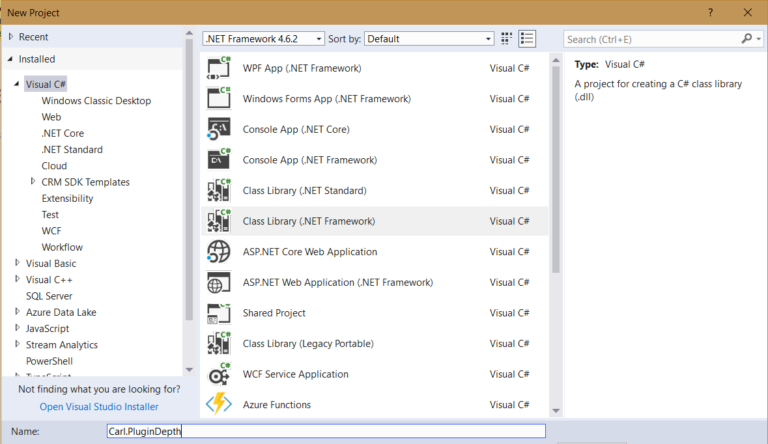Close the New Project dialog
This screenshot has width=768, height=444.
point(747,13)
